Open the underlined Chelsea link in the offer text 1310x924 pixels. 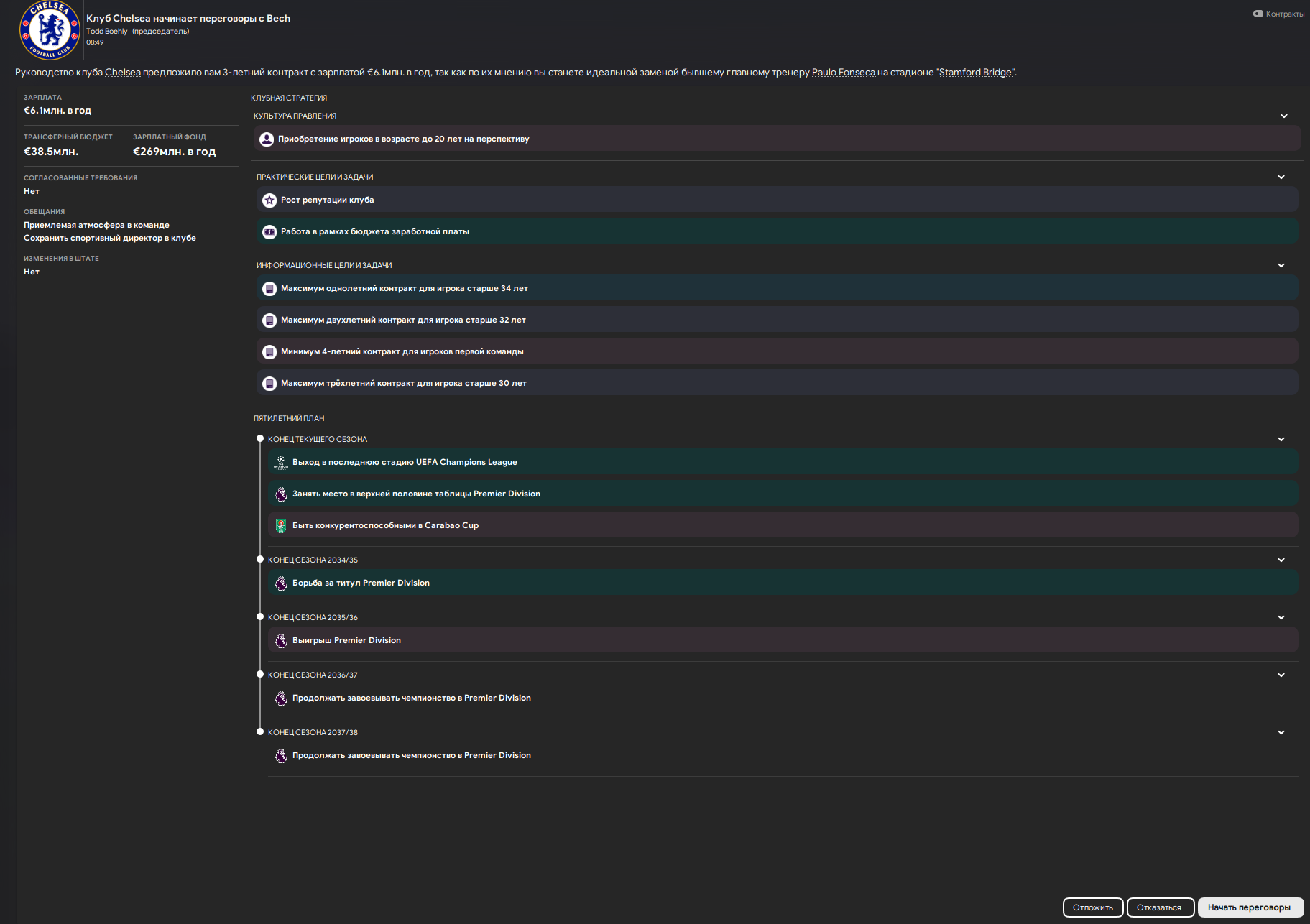coord(123,73)
